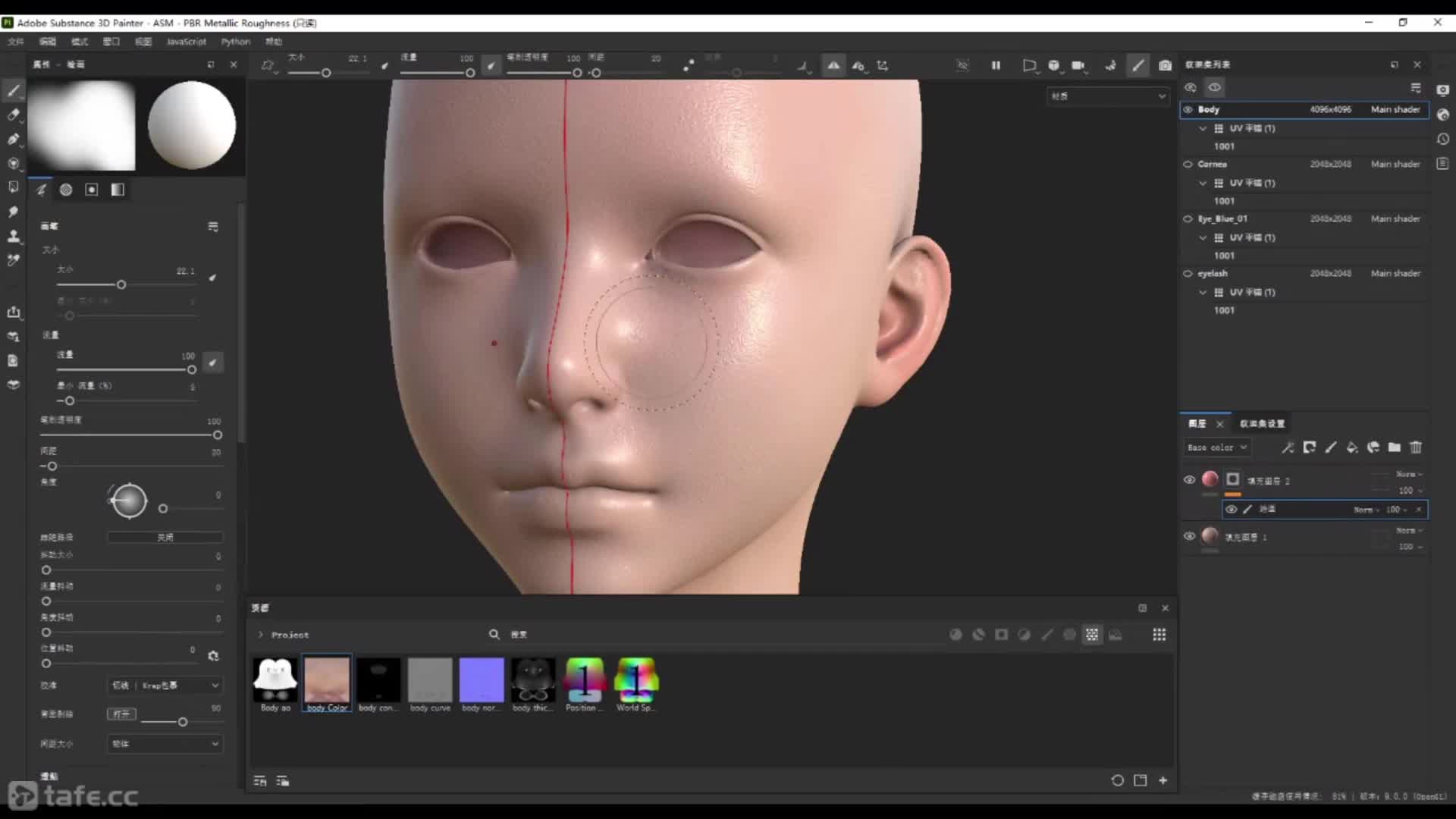Image resolution: width=1456 pixels, height=819 pixels.
Task: Hide the top fill layer 2
Action: [x=1190, y=479]
